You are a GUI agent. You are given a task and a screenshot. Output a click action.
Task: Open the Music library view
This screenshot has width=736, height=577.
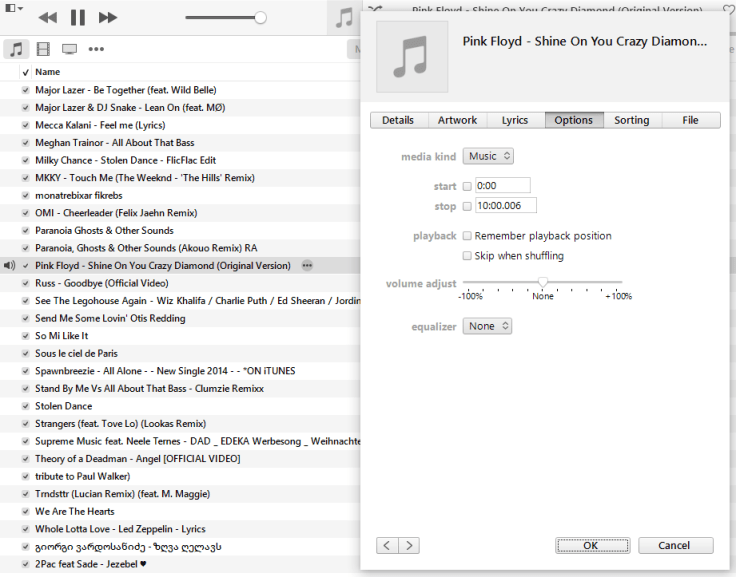16,49
